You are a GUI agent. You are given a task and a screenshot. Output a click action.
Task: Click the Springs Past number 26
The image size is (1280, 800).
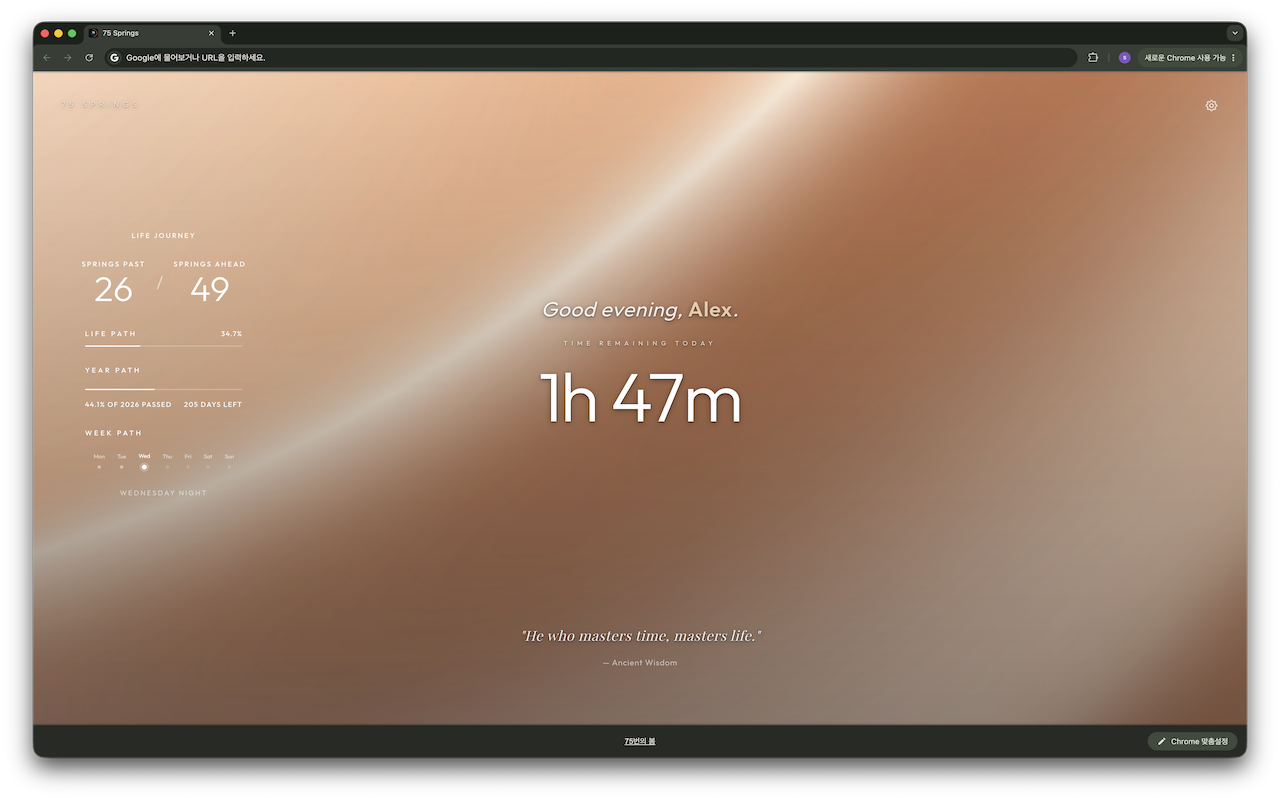[113, 290]
